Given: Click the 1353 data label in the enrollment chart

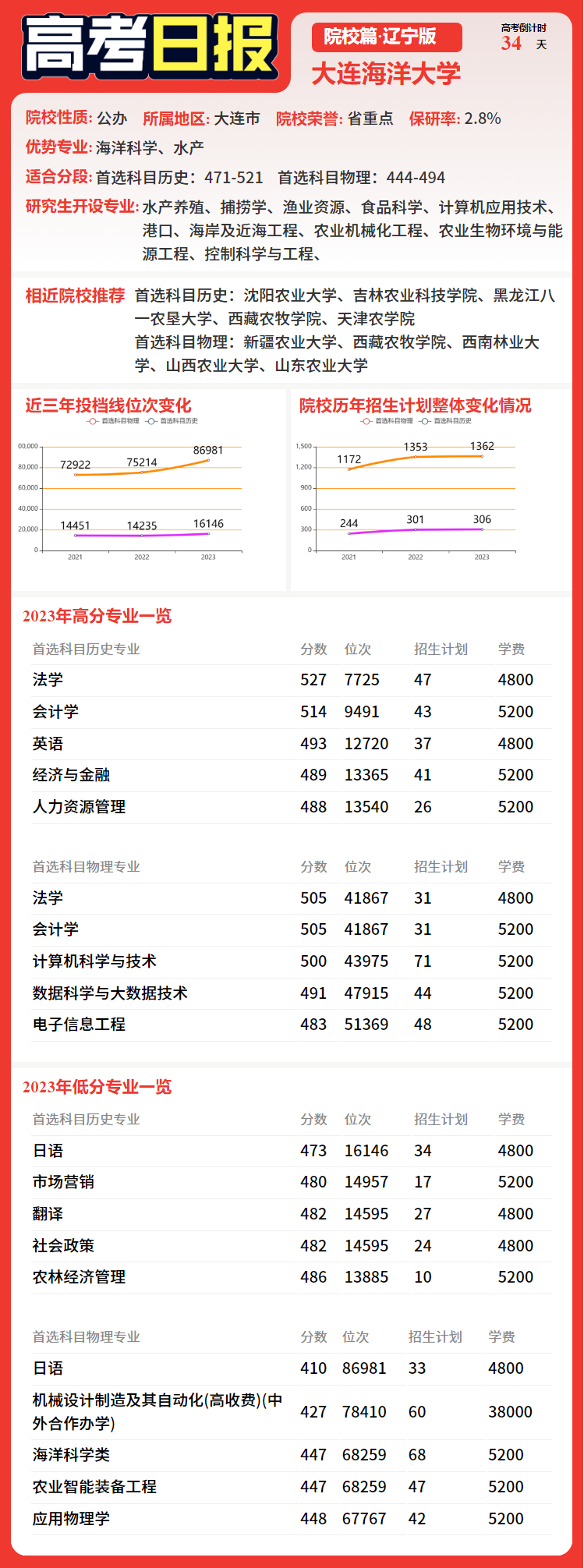Looking at the screenshot, I should (416, 447).
